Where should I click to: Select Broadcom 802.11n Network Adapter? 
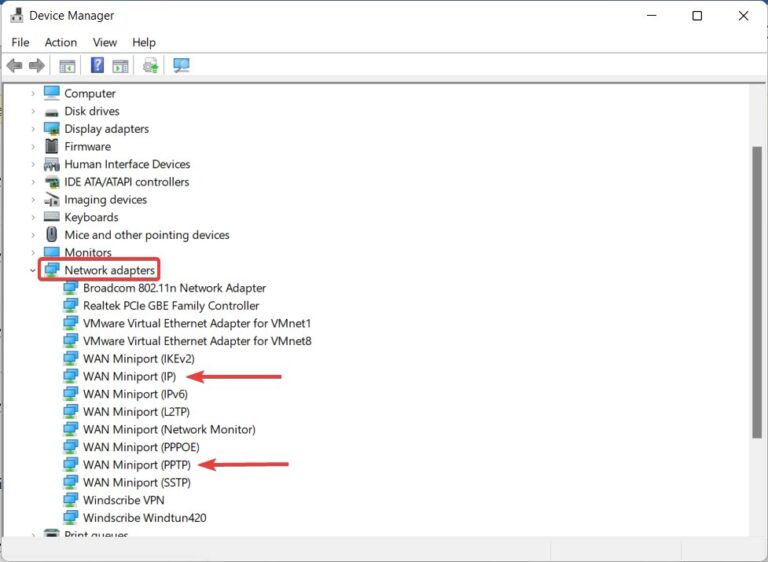[x=174, y=288]
